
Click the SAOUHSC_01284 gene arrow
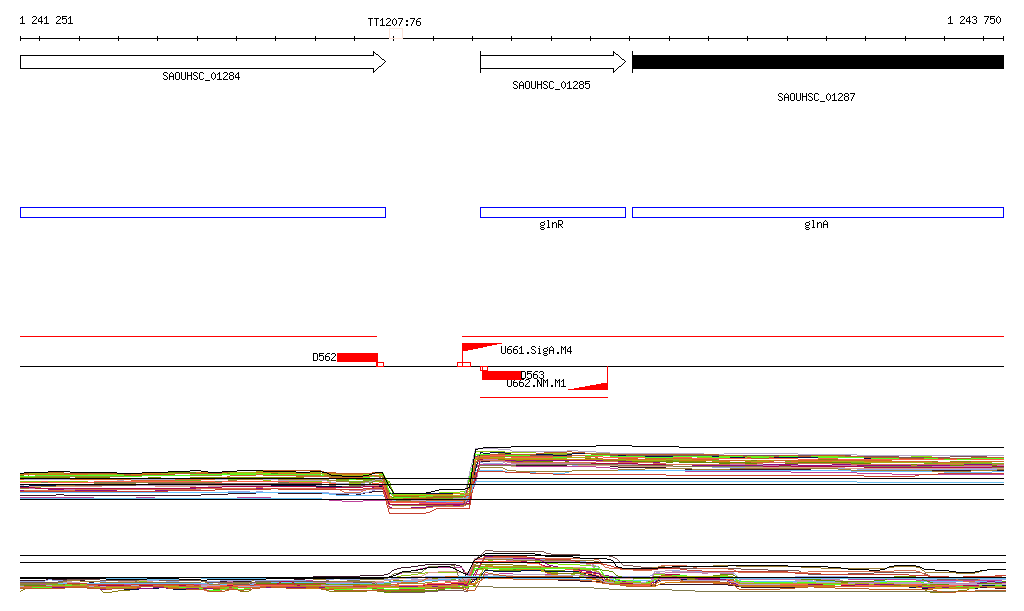(x=203, y=62)
